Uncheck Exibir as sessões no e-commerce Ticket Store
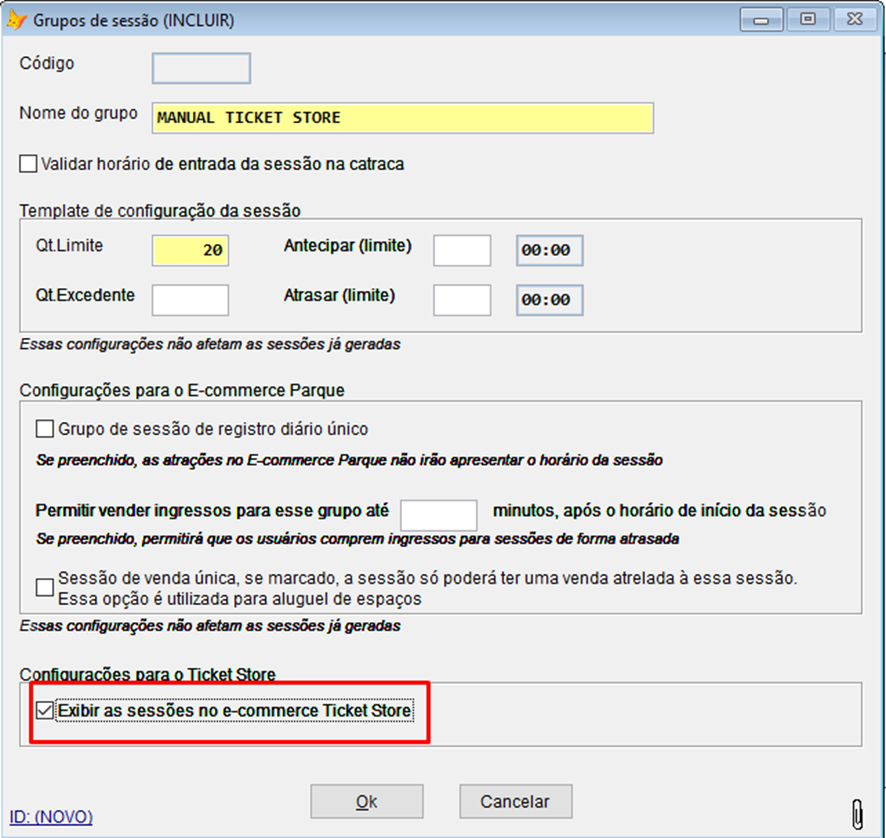The height and width of the screenshot is (838, 886). pyautogui.click(x=45, y=710)
